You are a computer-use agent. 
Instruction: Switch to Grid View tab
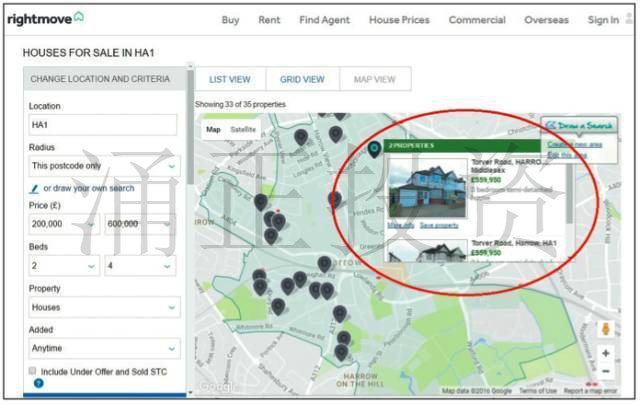pos(302,79)
